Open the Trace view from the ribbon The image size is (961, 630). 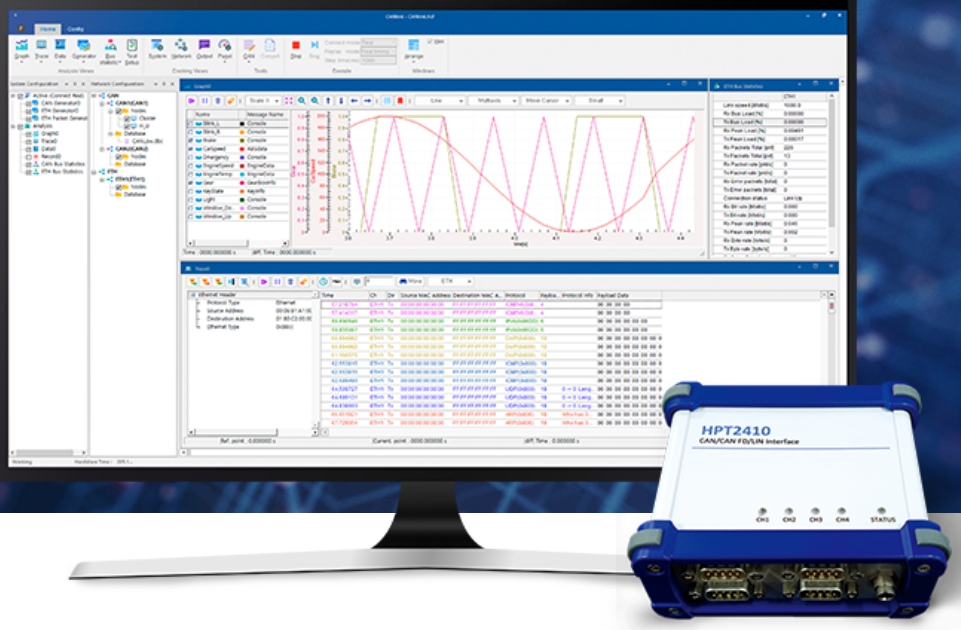pos(41,49)
